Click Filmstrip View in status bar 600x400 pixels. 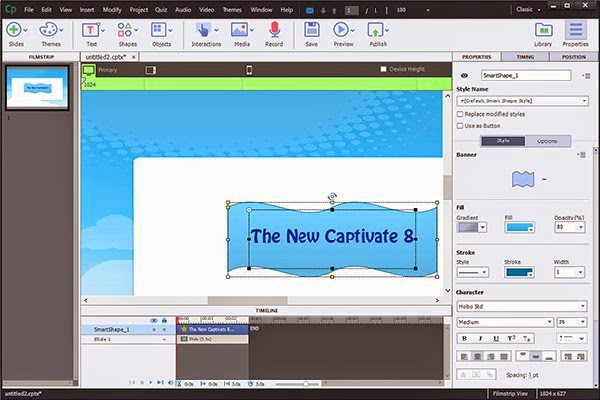[x=510, y=394]
